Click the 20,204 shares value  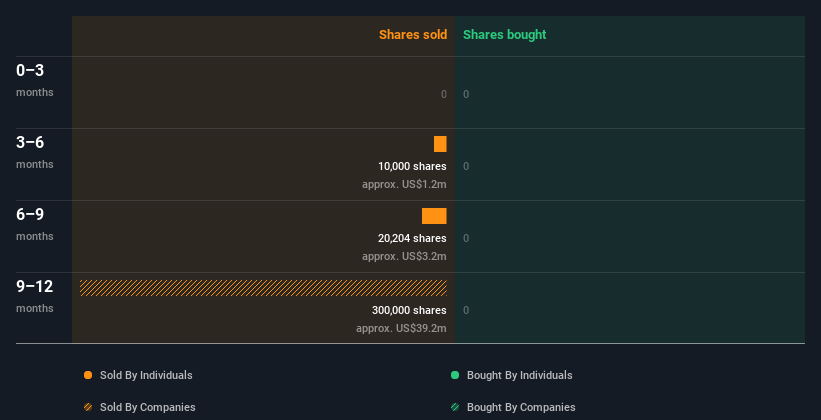coord(412,238)
